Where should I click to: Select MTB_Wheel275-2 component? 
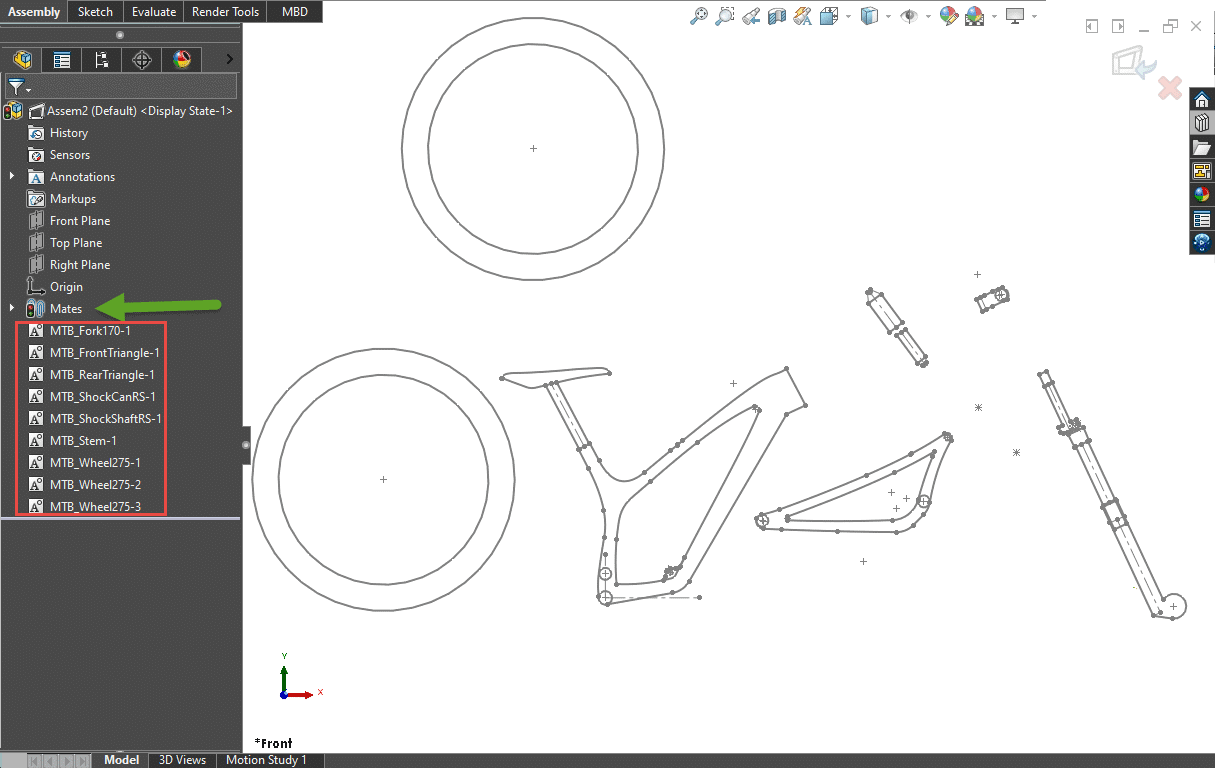pyautogui.click(x=95, y=485)
